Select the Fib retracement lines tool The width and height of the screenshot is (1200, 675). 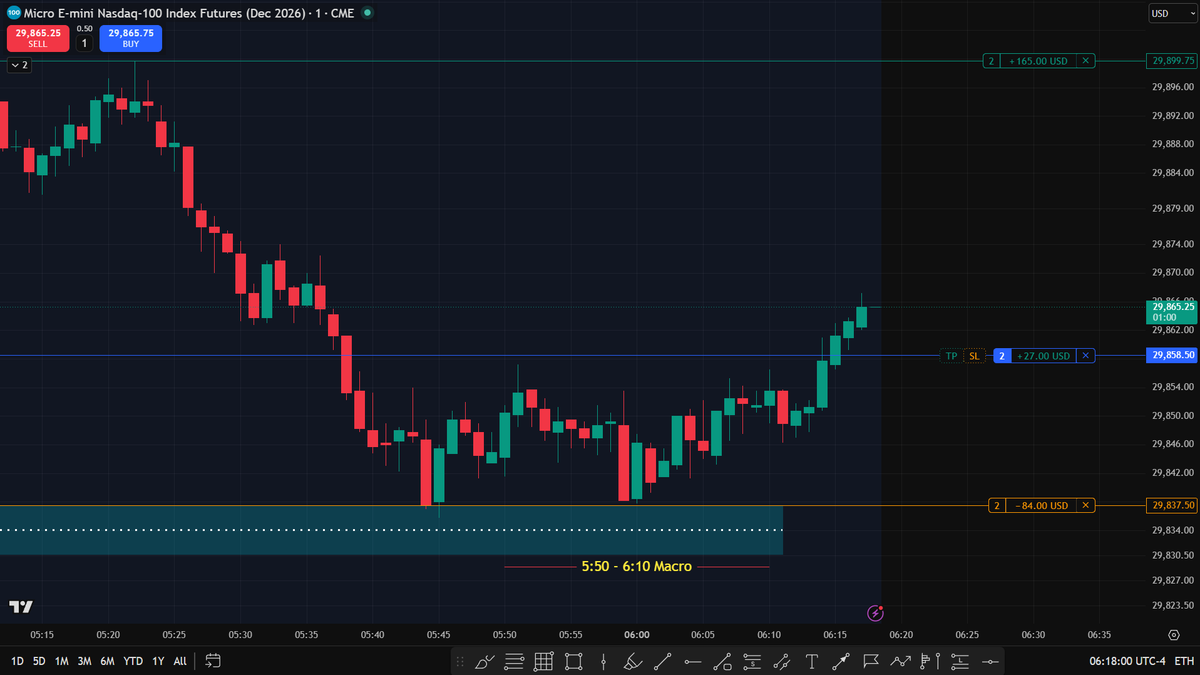(514, 661)
